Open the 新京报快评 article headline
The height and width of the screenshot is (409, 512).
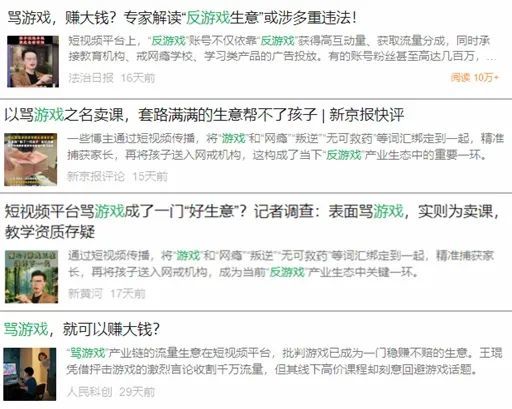pos(204,115)
